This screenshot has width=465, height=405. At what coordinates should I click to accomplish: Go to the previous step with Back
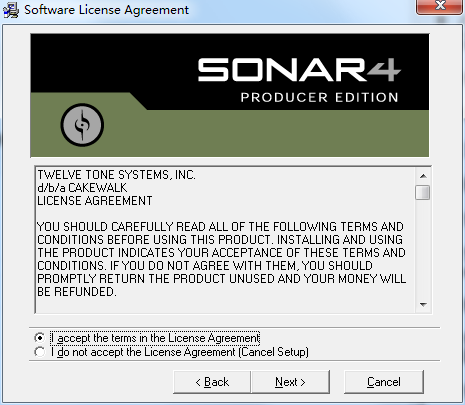pos(212,382)
